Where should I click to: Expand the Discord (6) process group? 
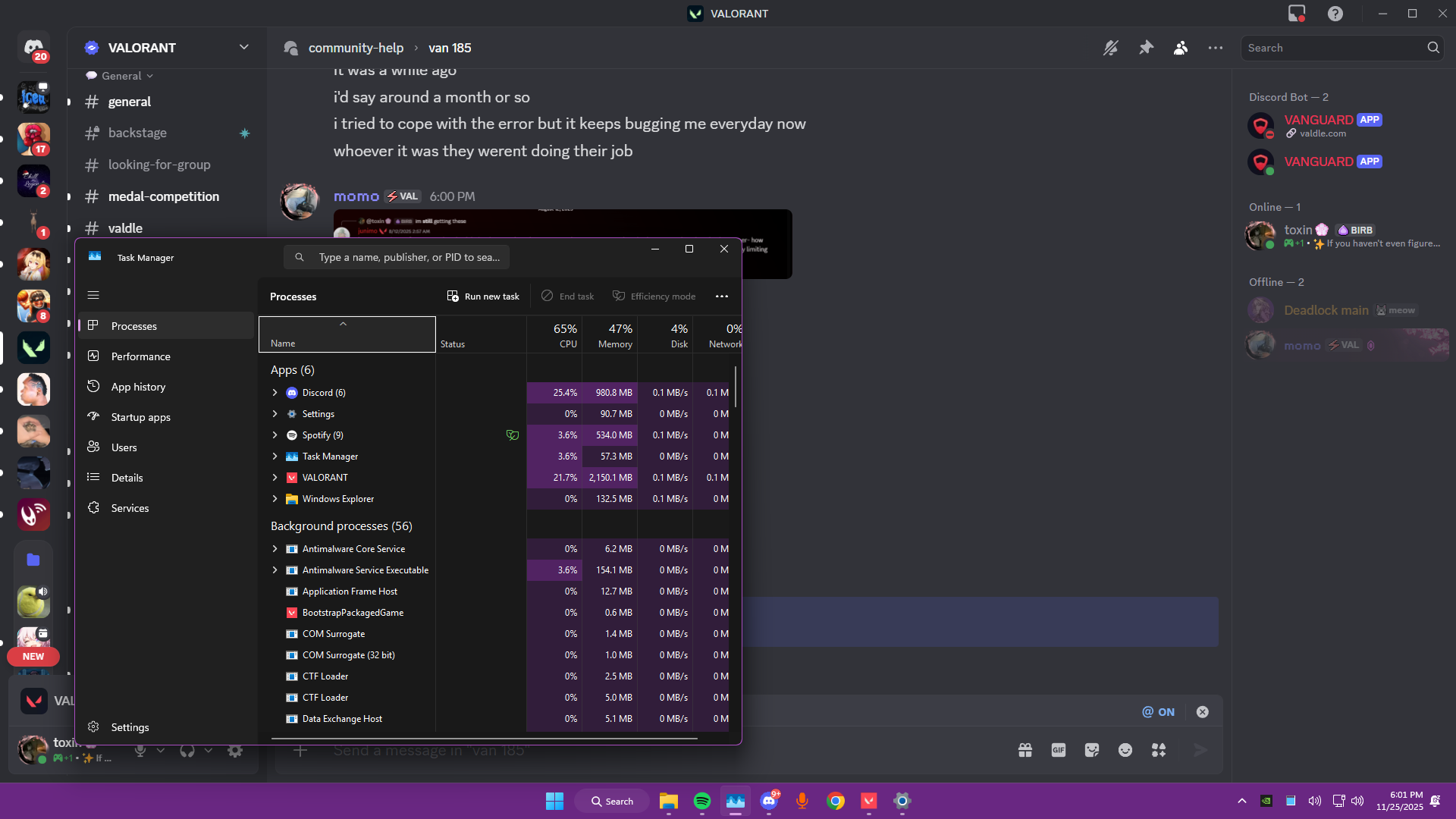coord(275,393)
